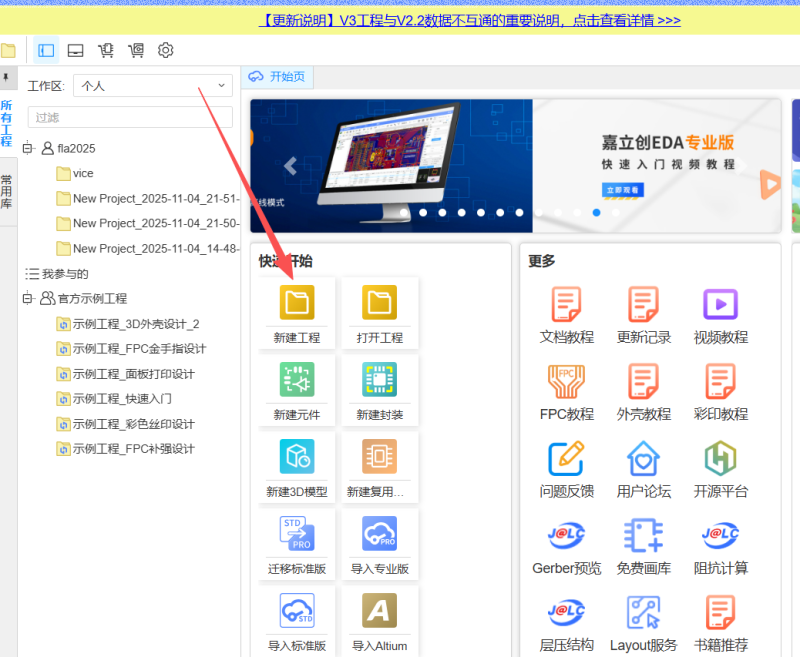Collapse the 官方示例工程 tree node
The height and width of the screenshot is (657, 800).
pos(28,298)
